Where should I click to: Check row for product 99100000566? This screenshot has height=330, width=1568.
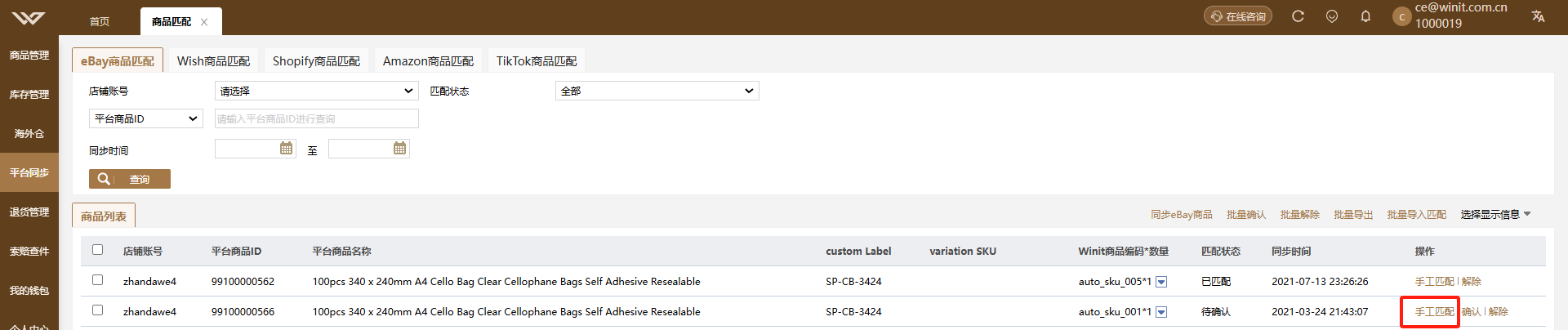(98, 310)
